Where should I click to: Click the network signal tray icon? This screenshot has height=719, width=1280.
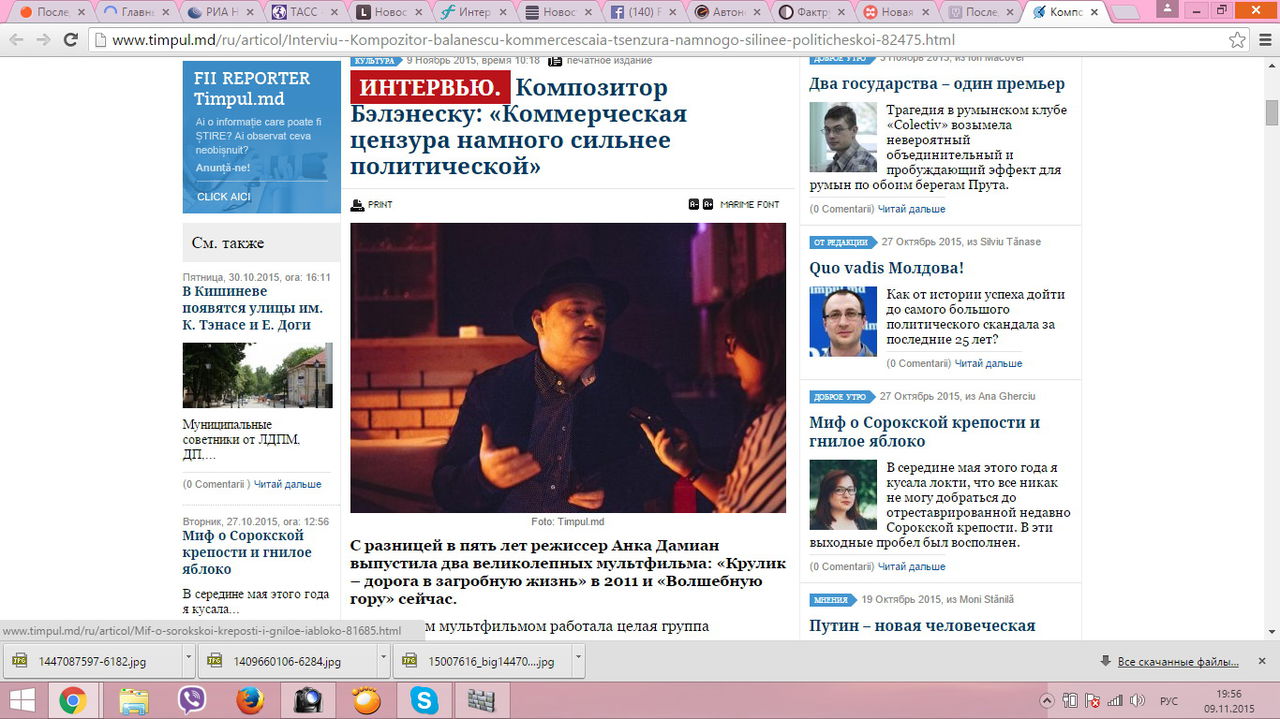(x=1114, y=700)
